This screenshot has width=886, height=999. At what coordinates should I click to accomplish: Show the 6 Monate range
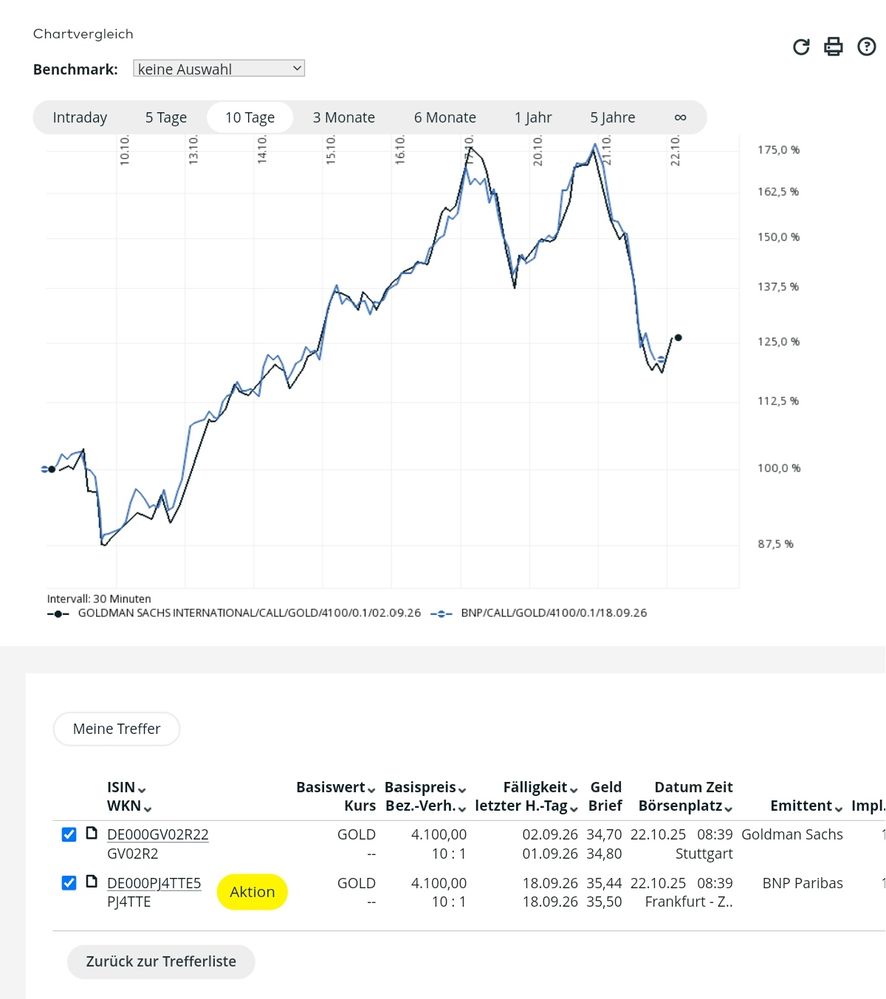(445, 117)
